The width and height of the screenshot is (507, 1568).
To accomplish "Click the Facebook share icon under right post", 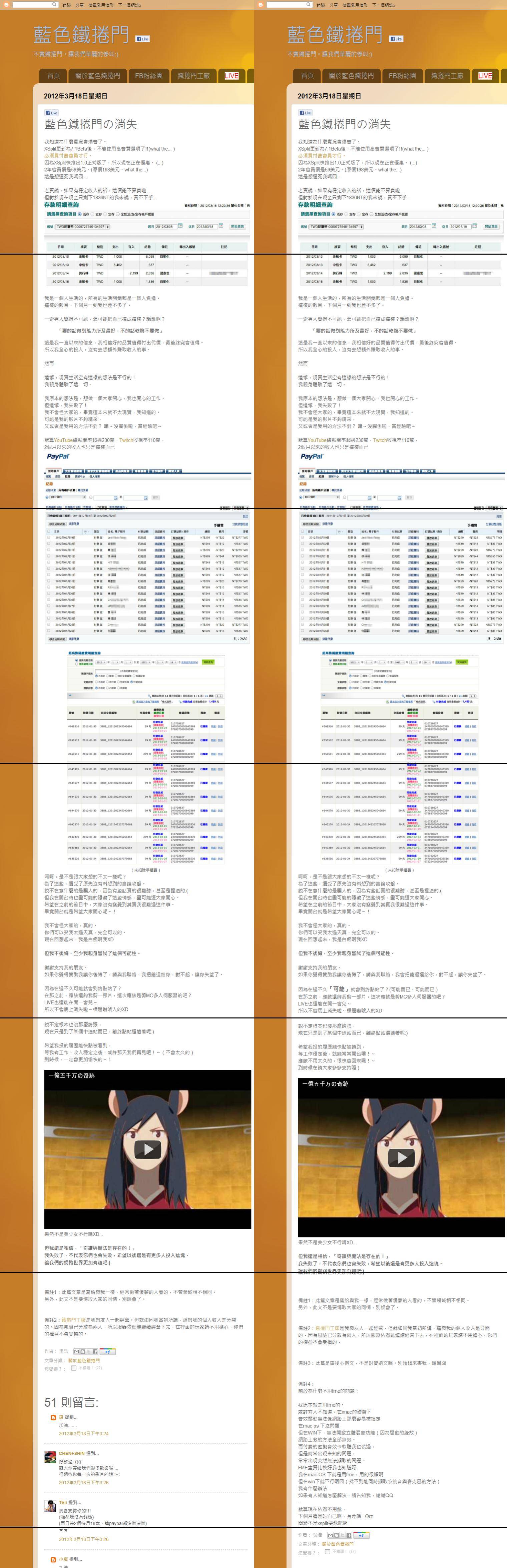I will point(349,1535).
